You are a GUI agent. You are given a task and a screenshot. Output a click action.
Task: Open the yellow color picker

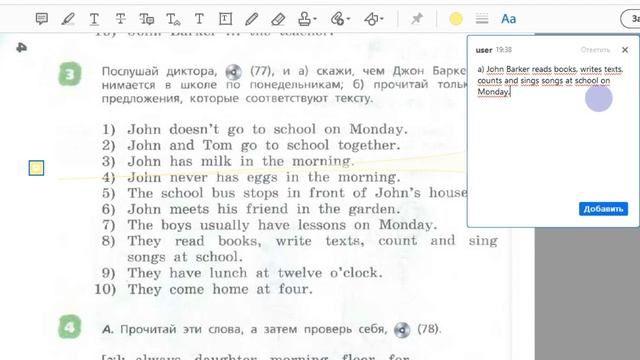point(456,19)
